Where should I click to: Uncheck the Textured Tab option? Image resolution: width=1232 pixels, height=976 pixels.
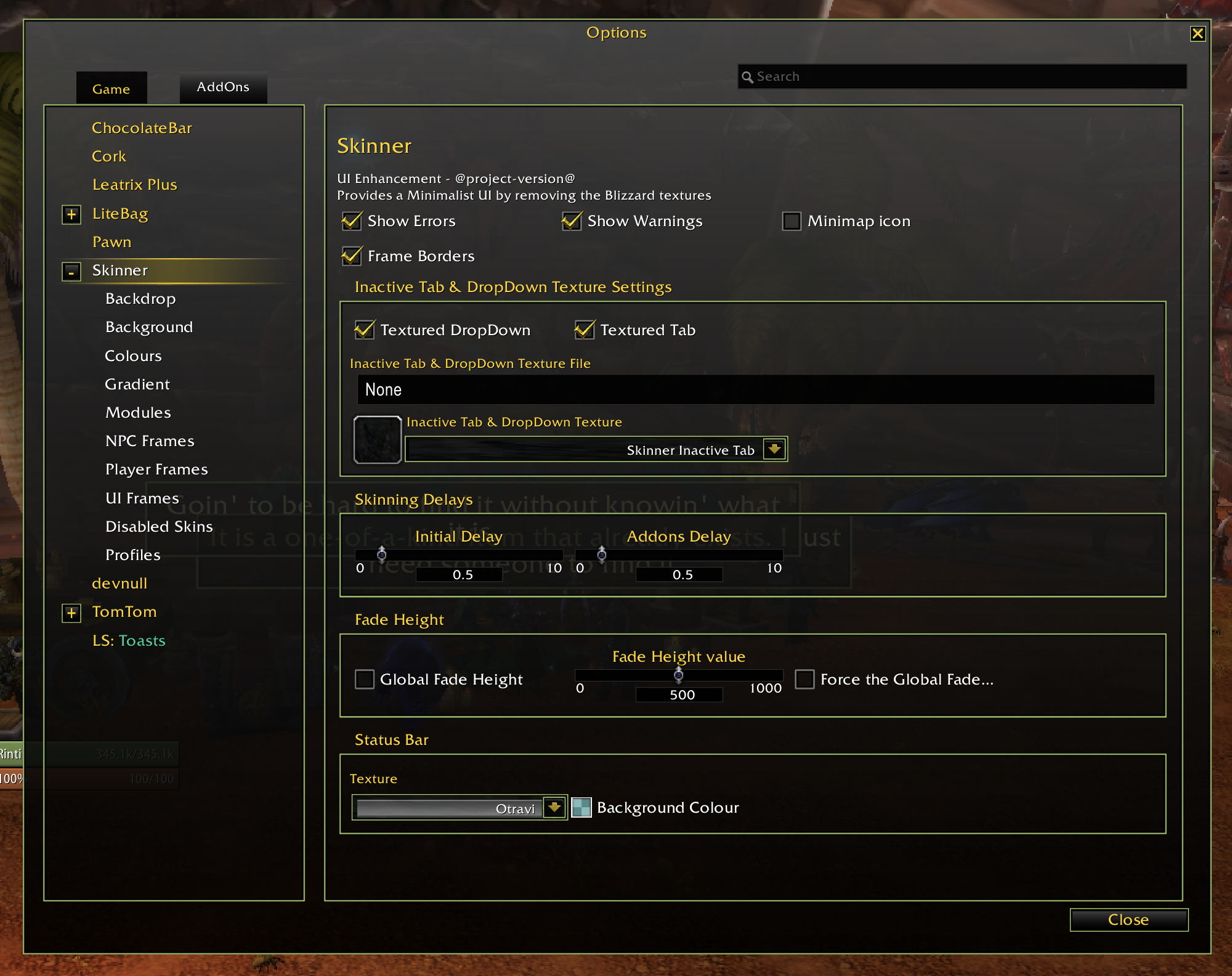pyautogui.click(x=584, y=330)
